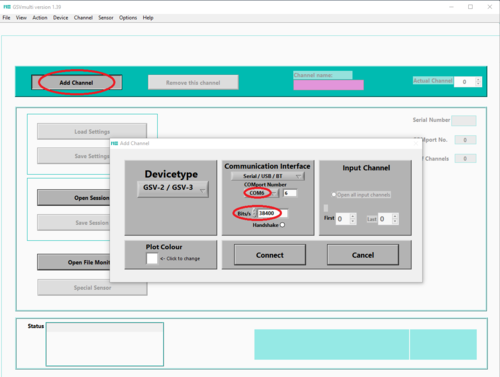Toggle the Handshake radio button
This screenshot has width=500, height=377.
click(x=282, y=225)
